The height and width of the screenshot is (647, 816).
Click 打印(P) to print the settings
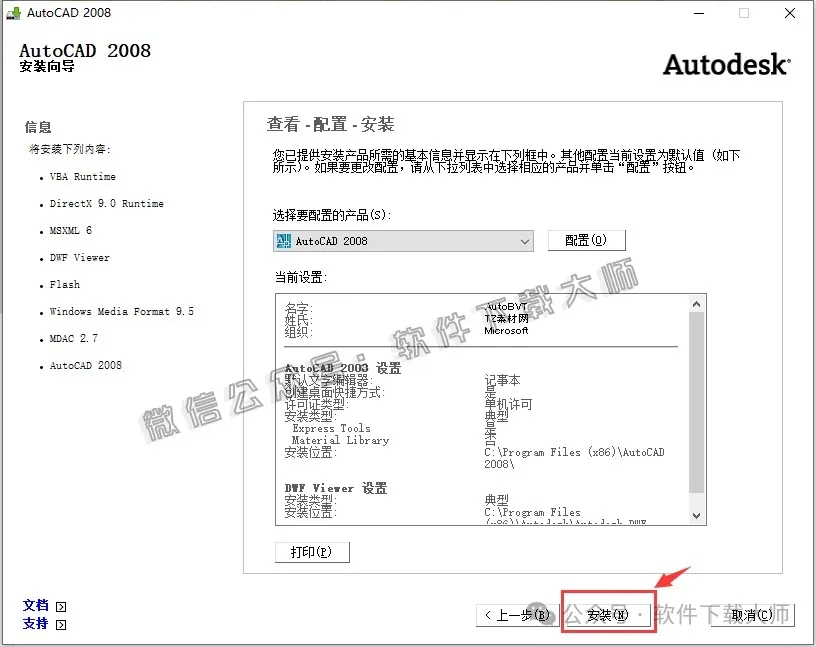[x=311, y=551]
